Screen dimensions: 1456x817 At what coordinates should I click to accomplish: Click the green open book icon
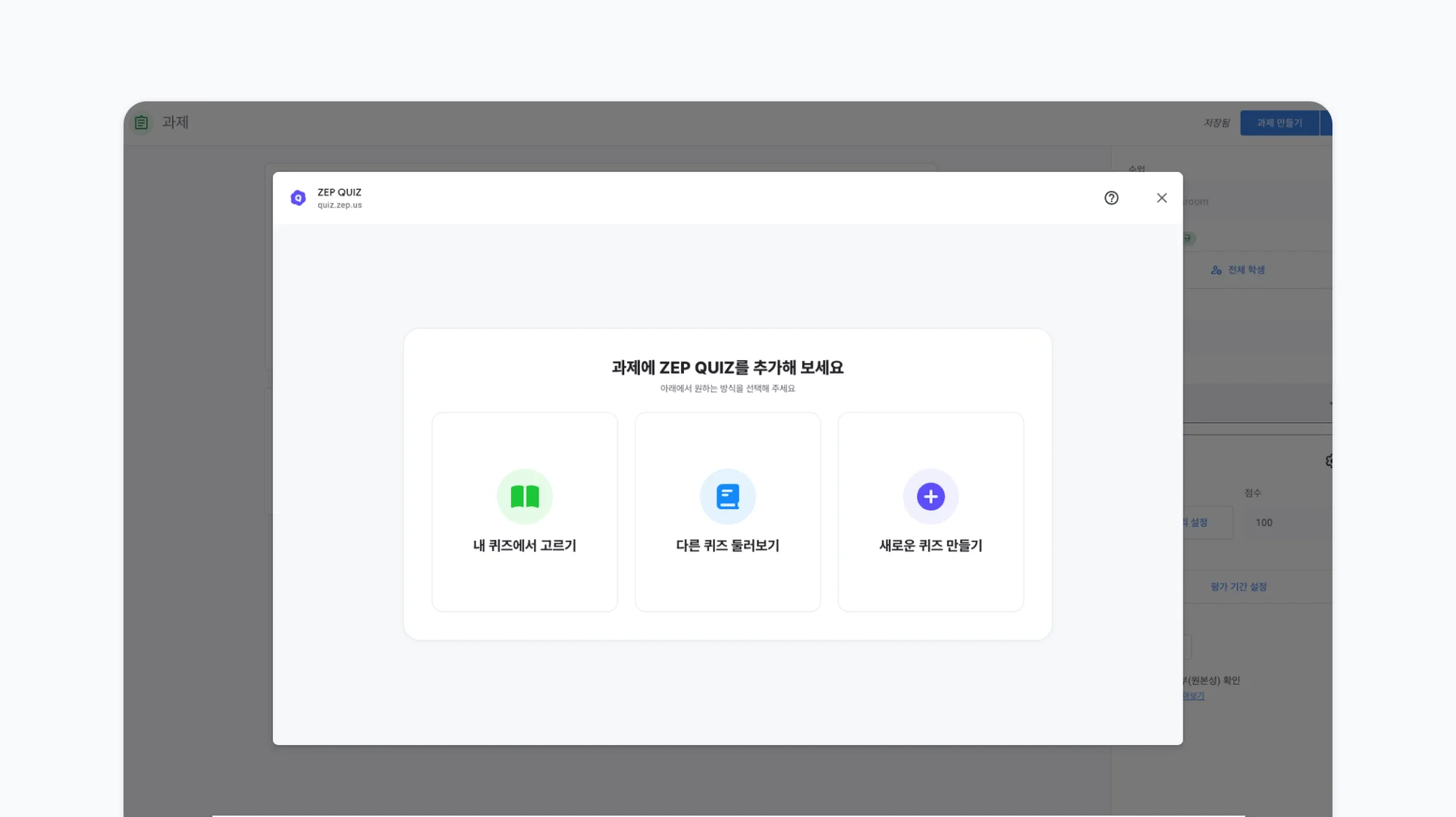point(525,496)
